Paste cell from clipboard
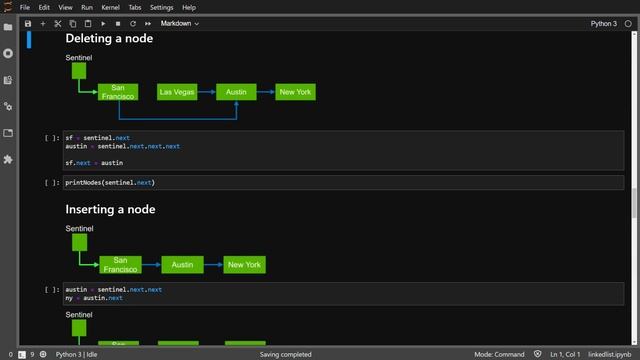This screenshot has height=360, width=640. pos(88,24)
